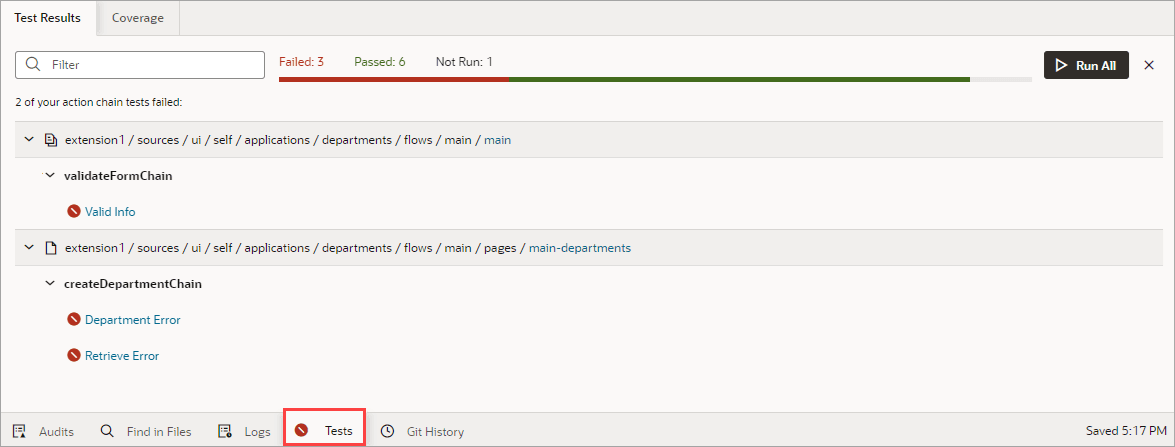Image resolution: width=1175 pixels, height=447 pixels.
Task: Click the page file icon before main-departments path
Action: [x=51, y=248]
